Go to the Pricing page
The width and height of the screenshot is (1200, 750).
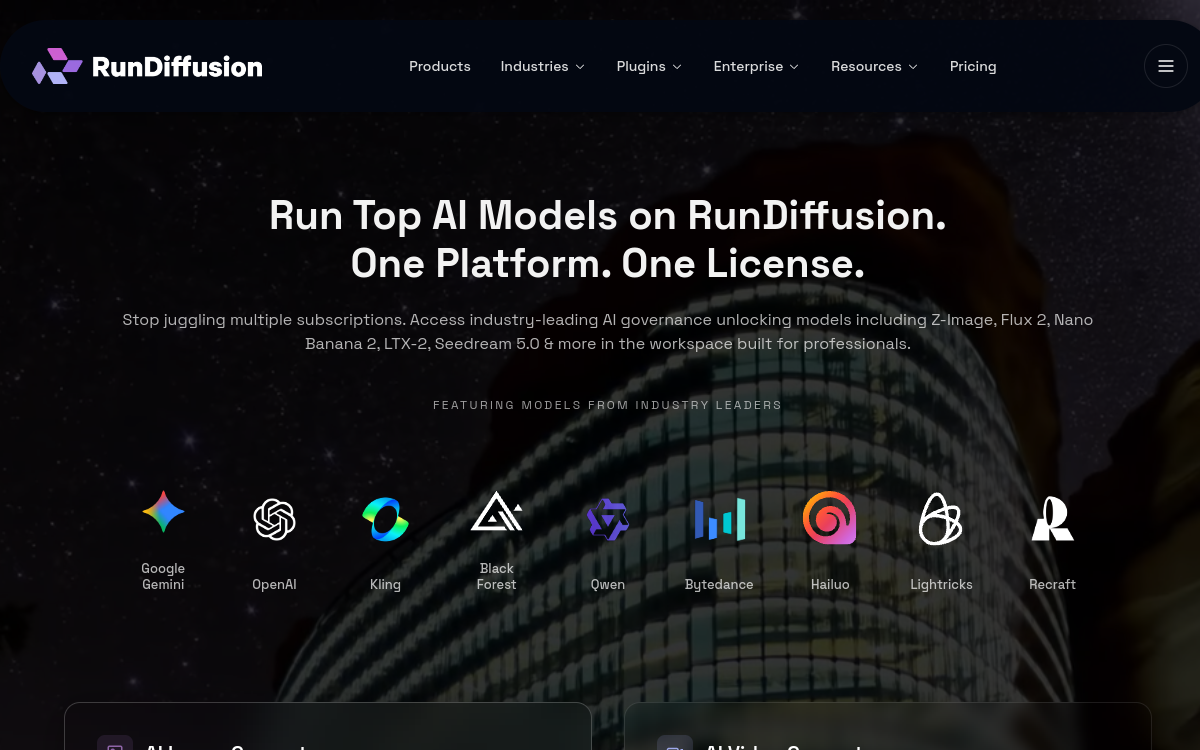973,66
